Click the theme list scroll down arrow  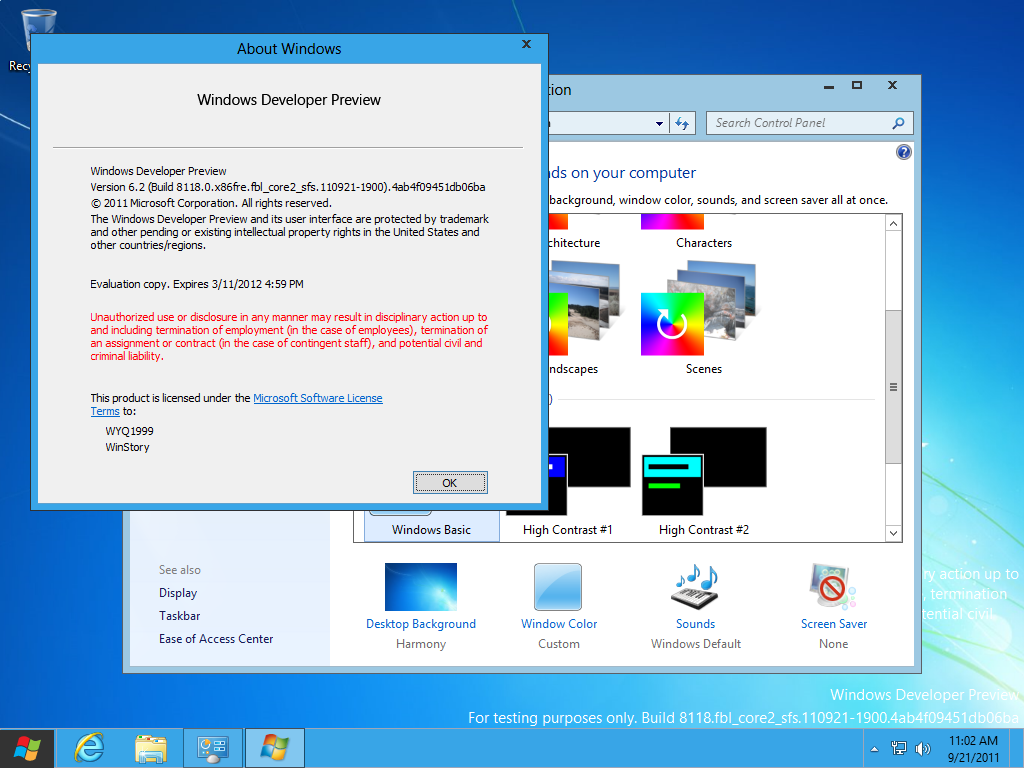point(893,533)
